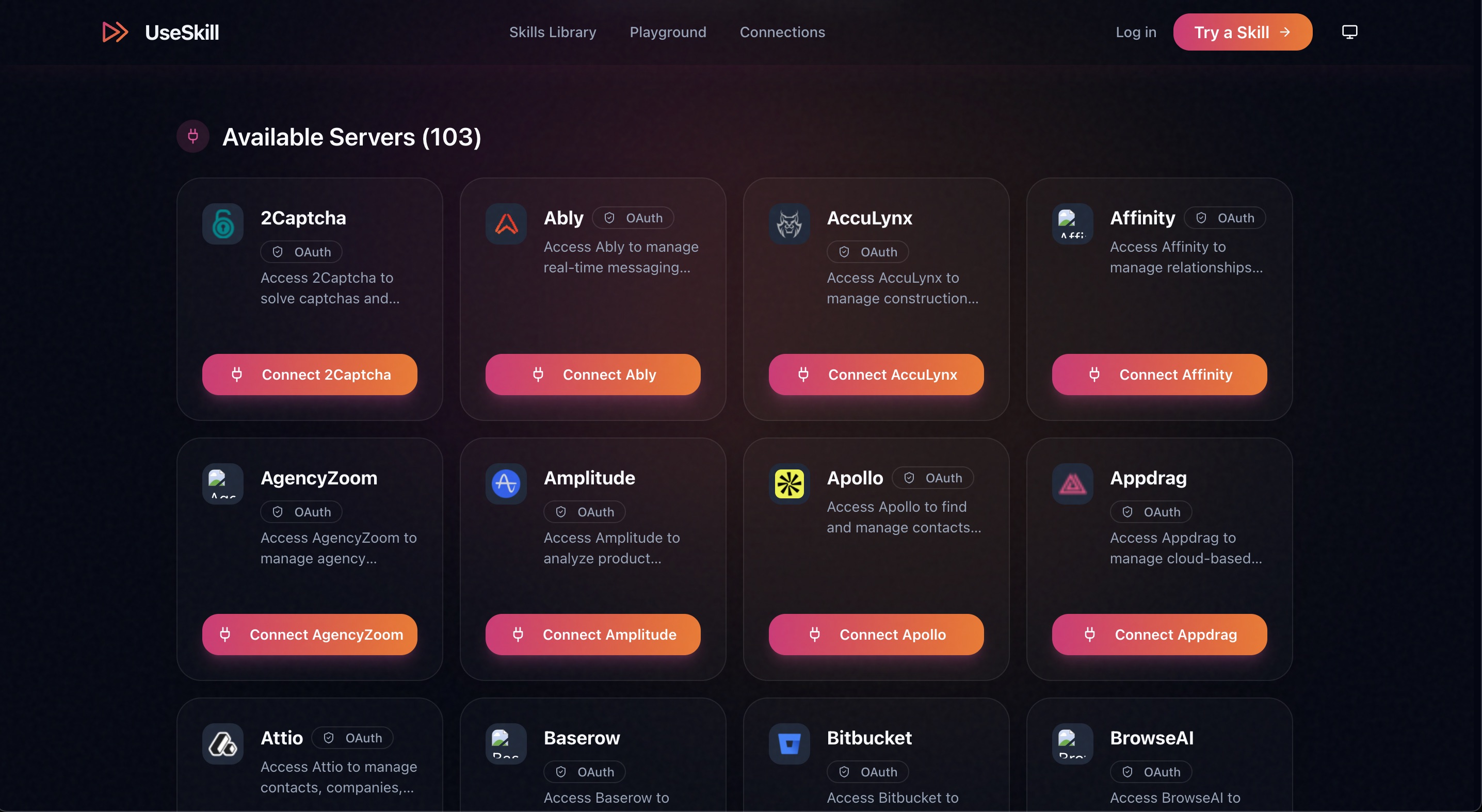Click Connect AgencyZoom
Screen dimensions: 1482x812
pos(310,635)
